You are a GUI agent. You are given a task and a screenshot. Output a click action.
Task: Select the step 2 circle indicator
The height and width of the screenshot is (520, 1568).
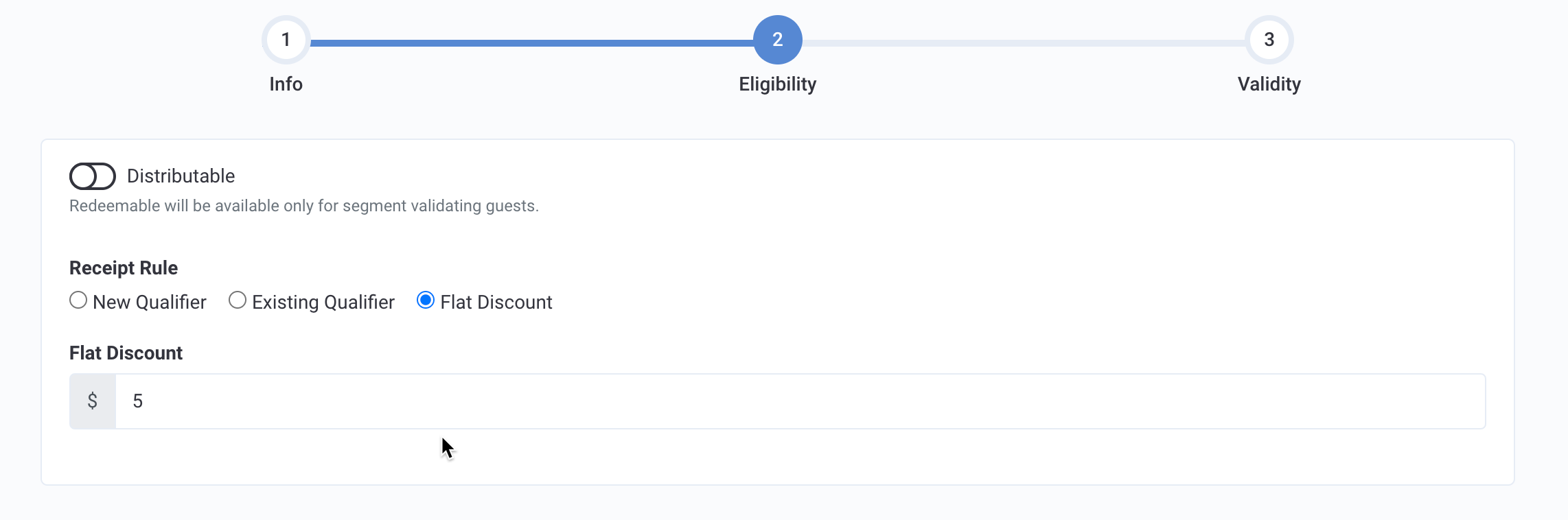tap(778, 40)
